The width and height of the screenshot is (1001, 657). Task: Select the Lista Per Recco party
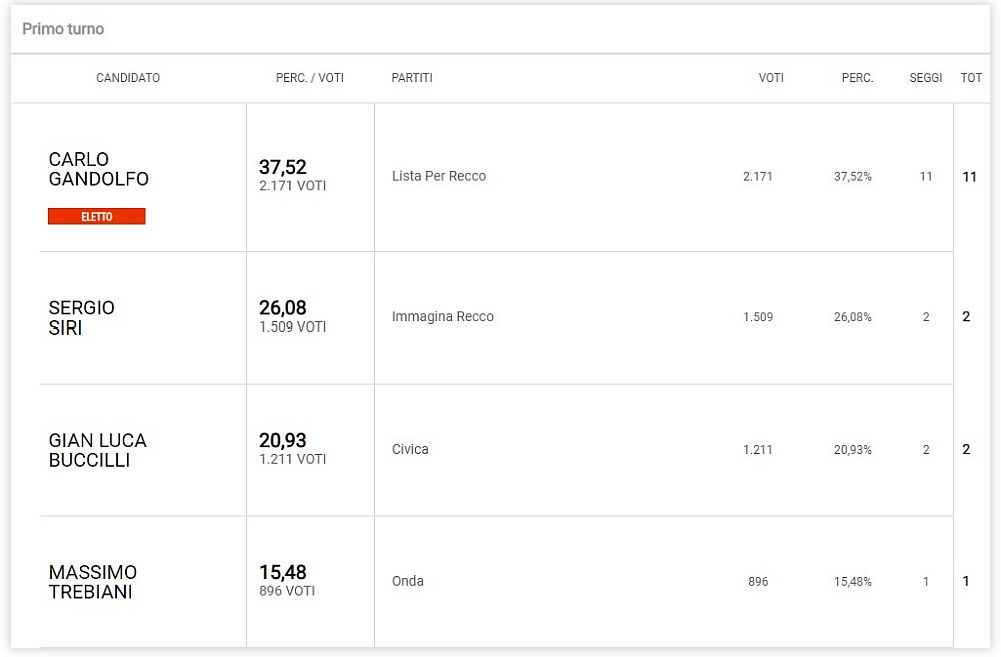click(x=439, y=176)
